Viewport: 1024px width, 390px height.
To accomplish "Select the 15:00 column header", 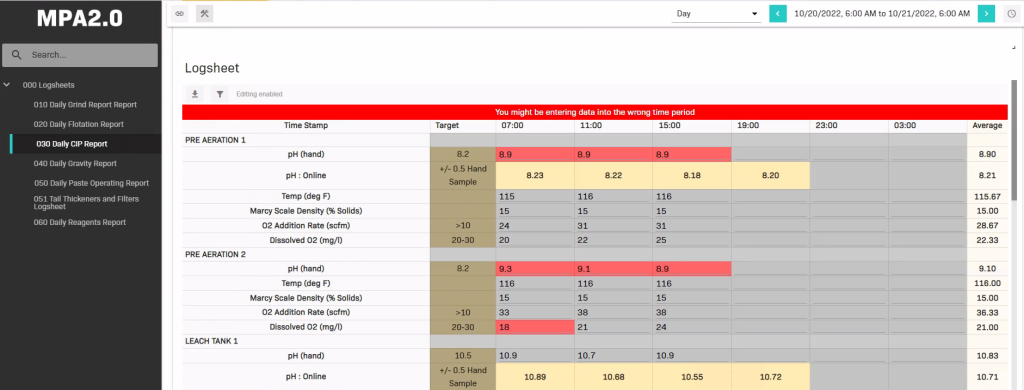I will click(x=692, y=125).
